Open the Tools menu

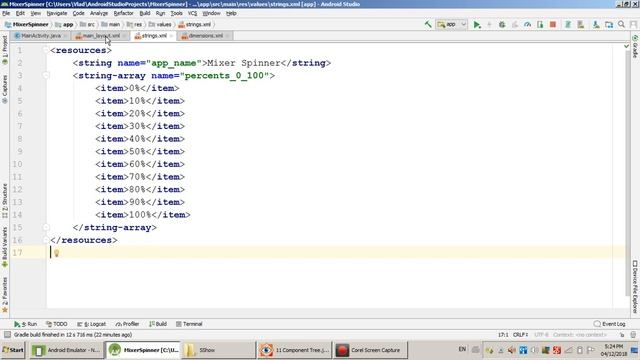[176, 13]
